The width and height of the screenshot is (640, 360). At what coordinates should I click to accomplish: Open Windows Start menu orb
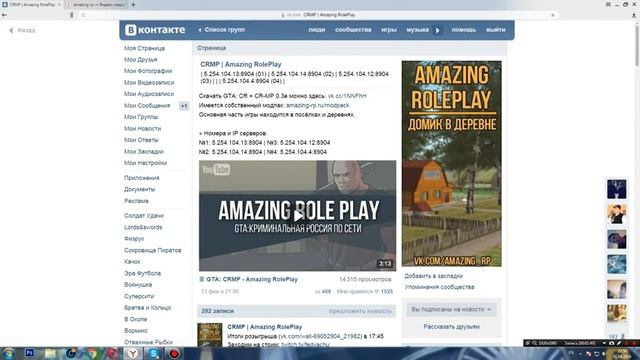click(8, 353)
